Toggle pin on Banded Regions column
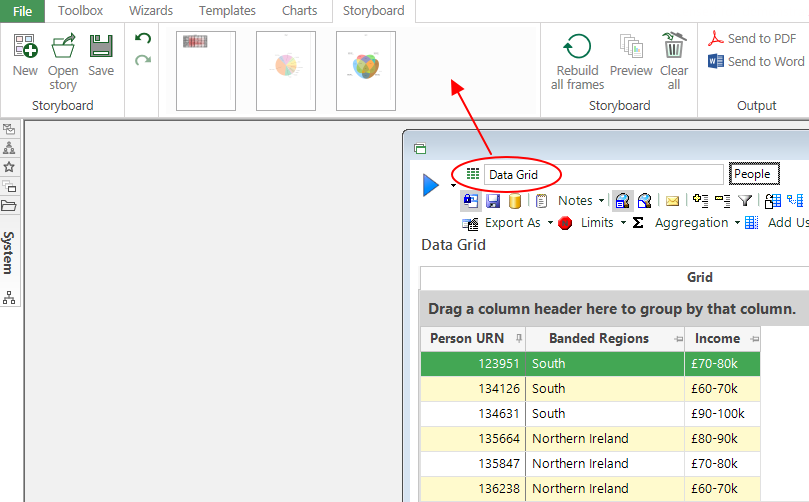Image resolution: width=809 pixels, height=502 pixels. coord(678,339)
